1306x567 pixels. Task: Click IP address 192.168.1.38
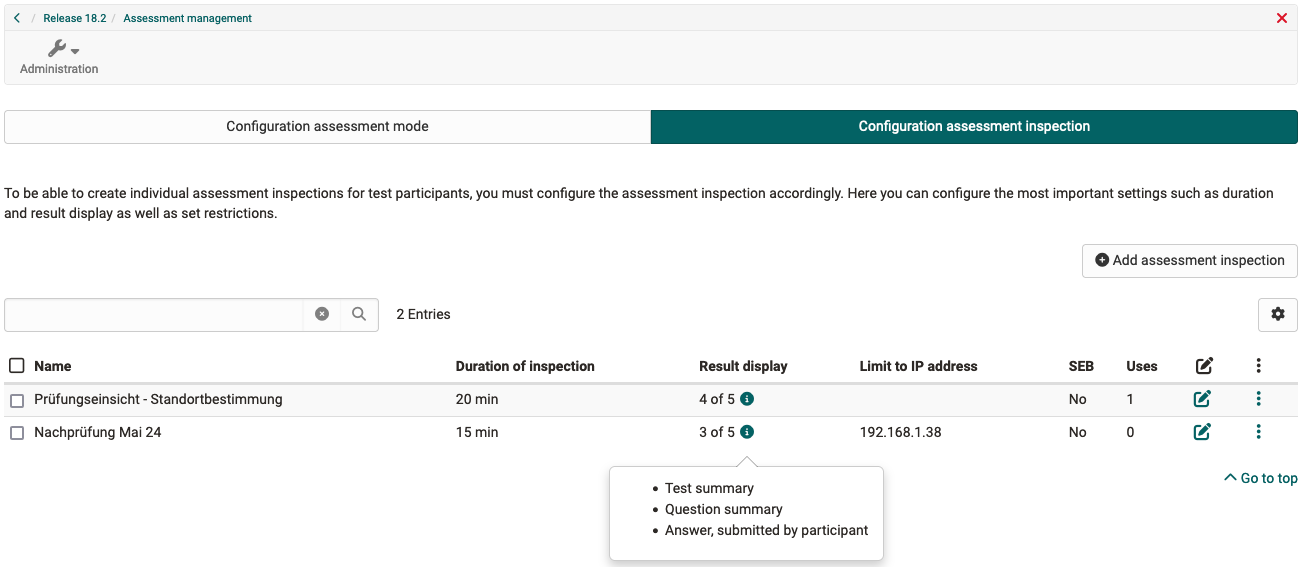pos(900,432)
